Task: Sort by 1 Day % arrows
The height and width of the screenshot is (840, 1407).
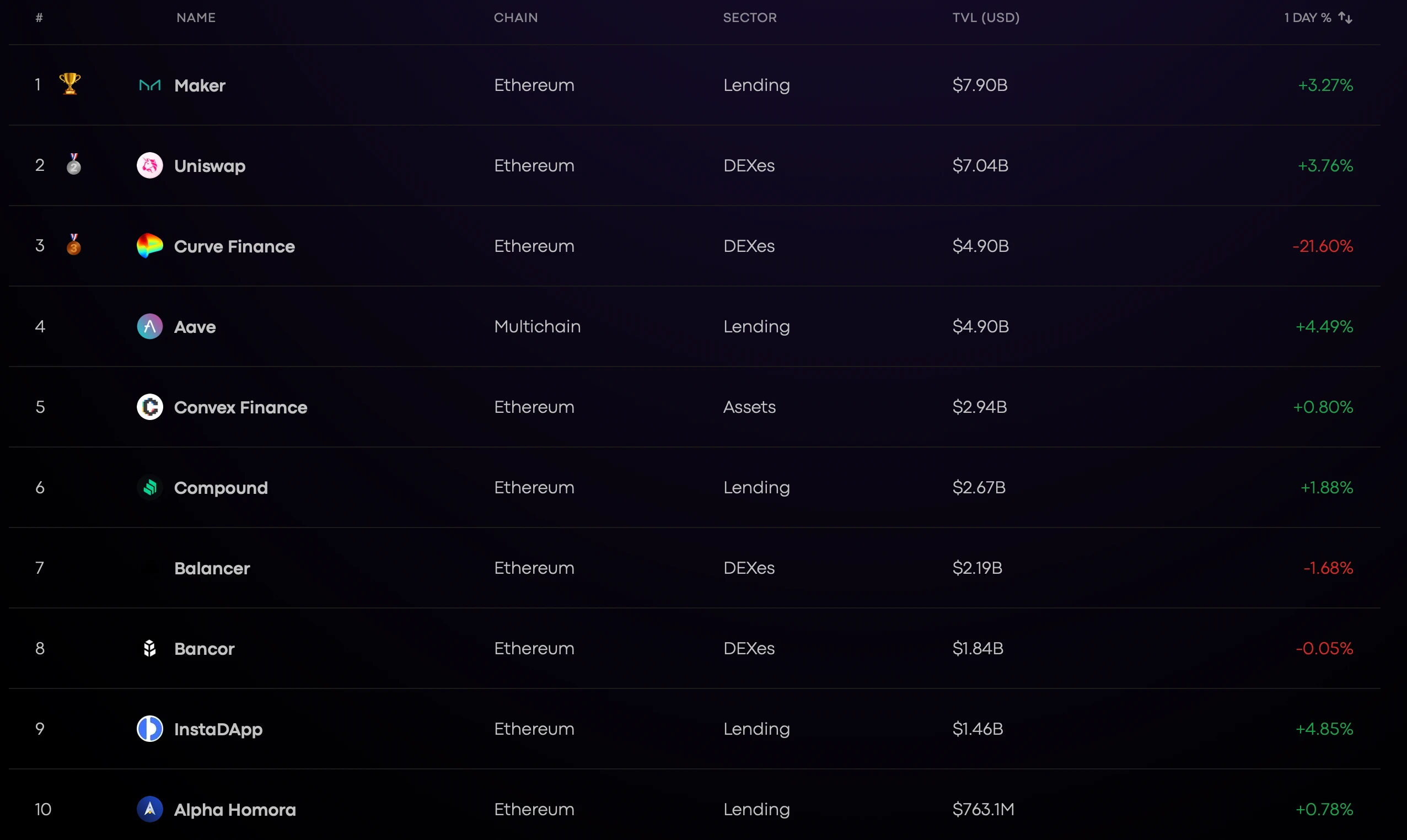Action: [1345, 18]
